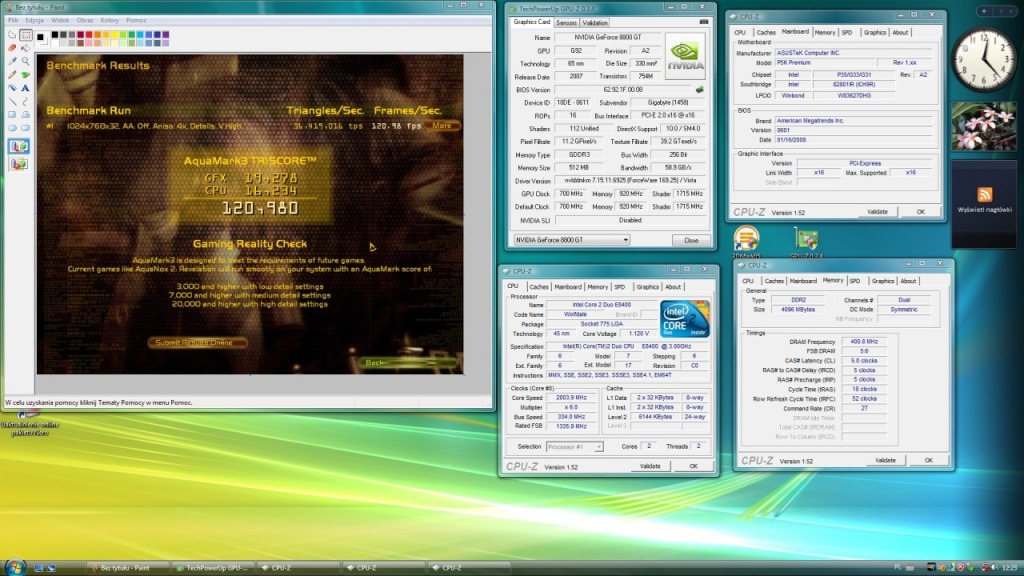Open the Caches tab in the Mainboard CPU-Z window
1024x576 pixels.
coord(765,32)
